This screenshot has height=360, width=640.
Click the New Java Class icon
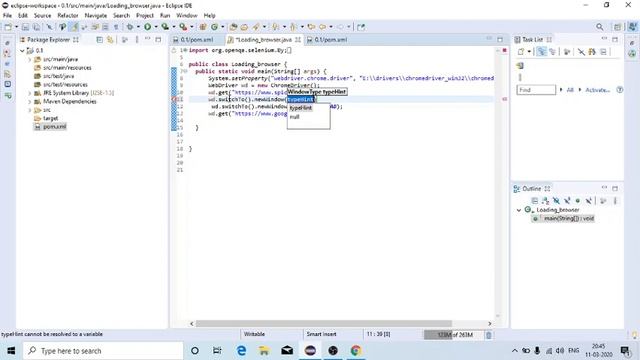tap(214, 27)
